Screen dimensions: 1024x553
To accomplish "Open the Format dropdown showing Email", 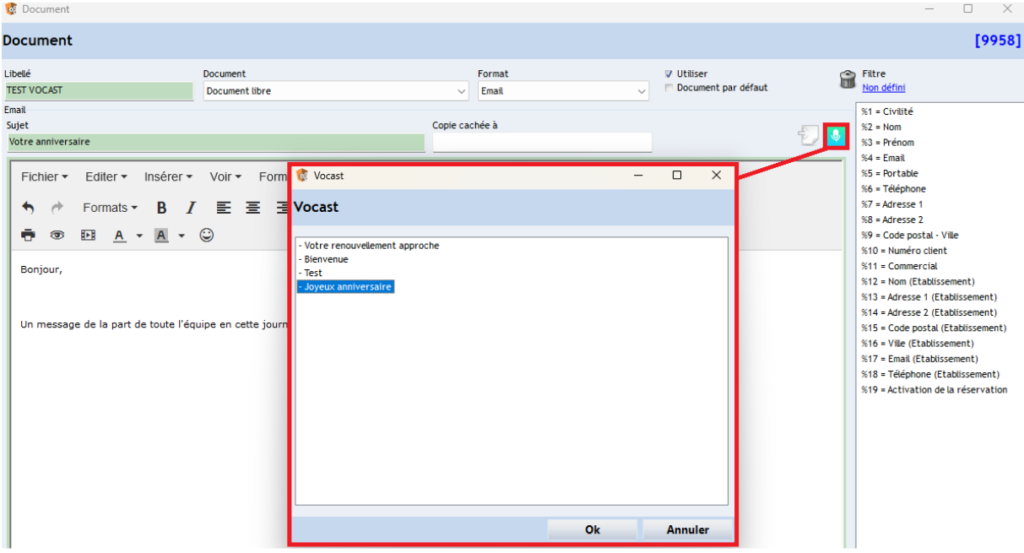I will click(x=642, y=92).
